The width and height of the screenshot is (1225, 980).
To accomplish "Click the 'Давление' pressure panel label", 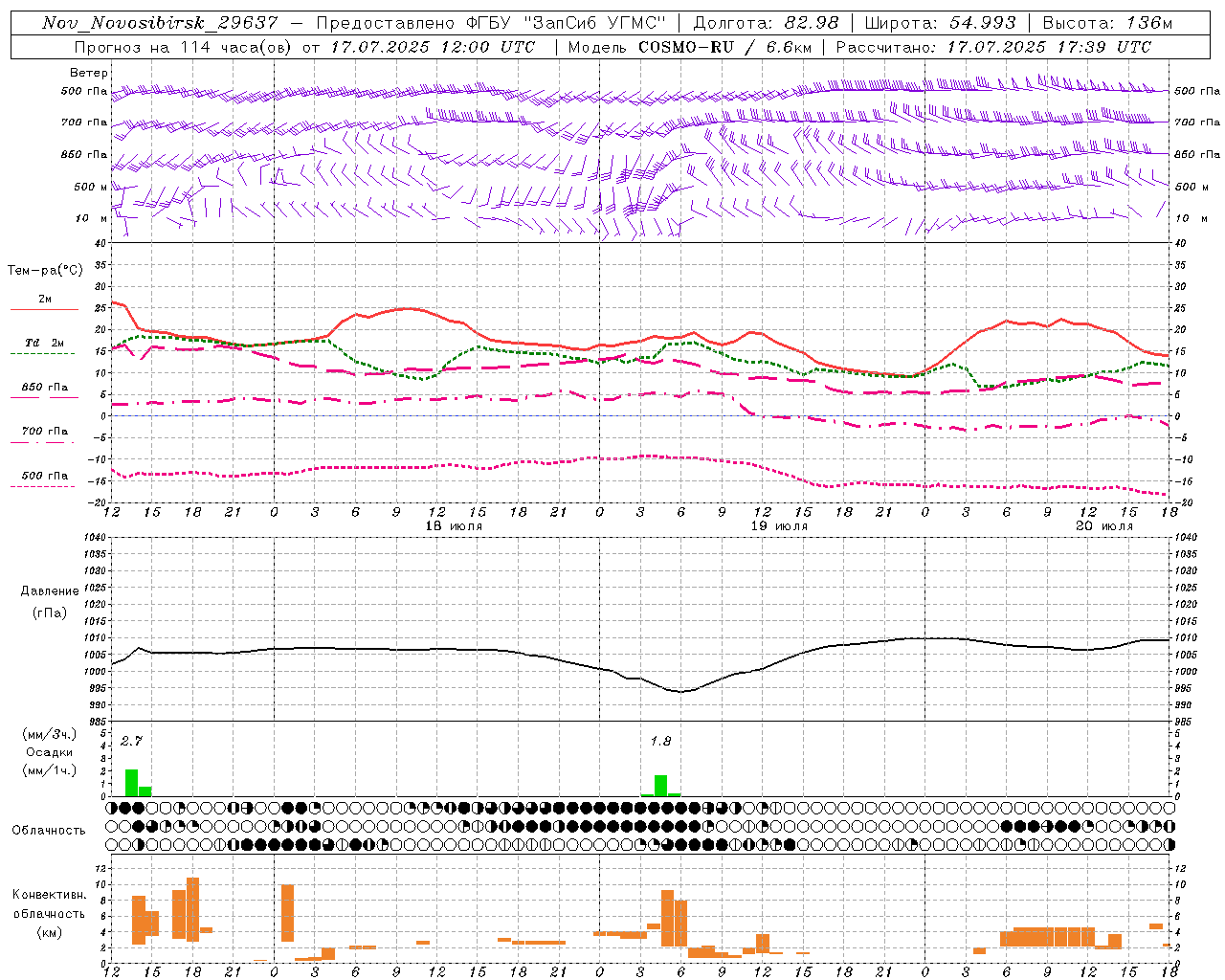I will 50,591.
